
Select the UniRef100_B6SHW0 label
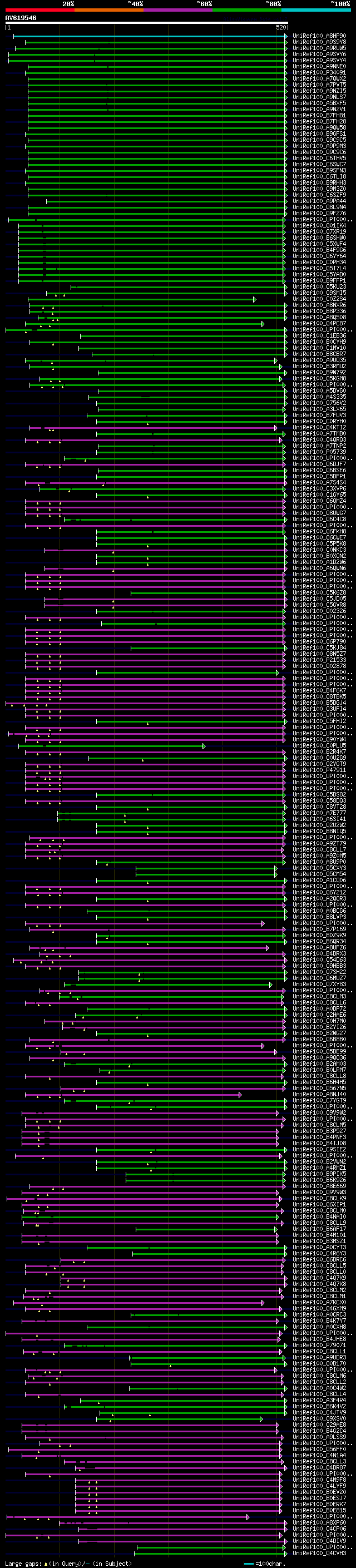[x=319, y=238]
